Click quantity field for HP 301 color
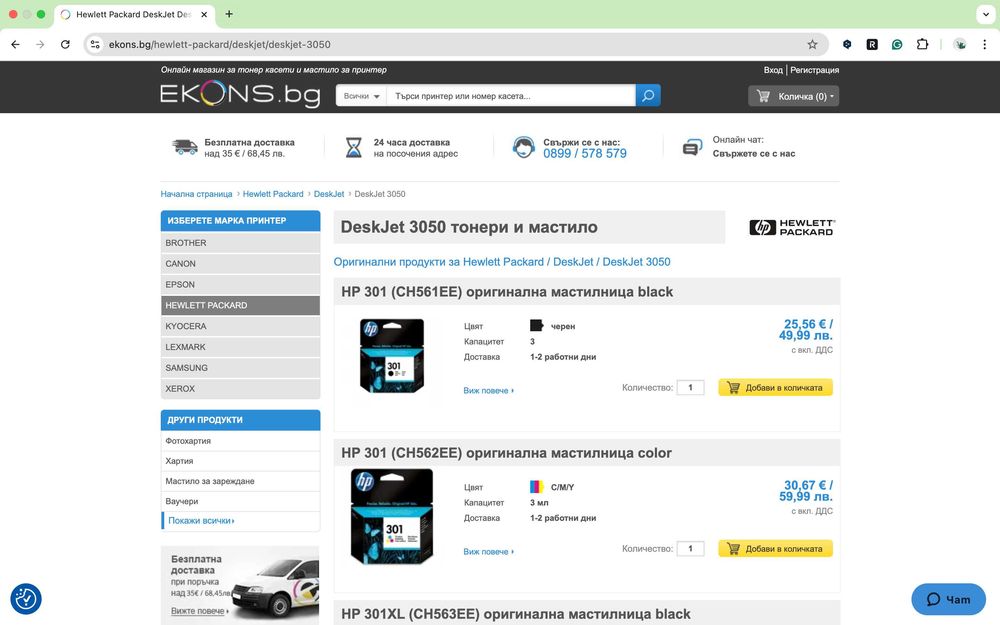This screenshot has width=1000, height=625. coord(690,548)
